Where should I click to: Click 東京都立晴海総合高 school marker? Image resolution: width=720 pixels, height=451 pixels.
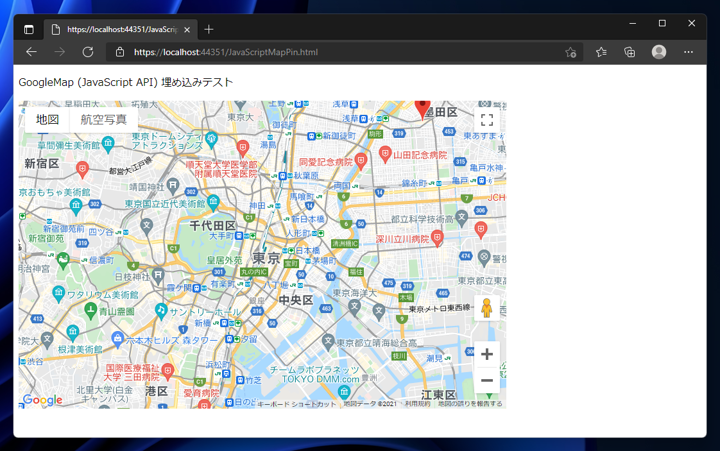click(x=328, y=341)
